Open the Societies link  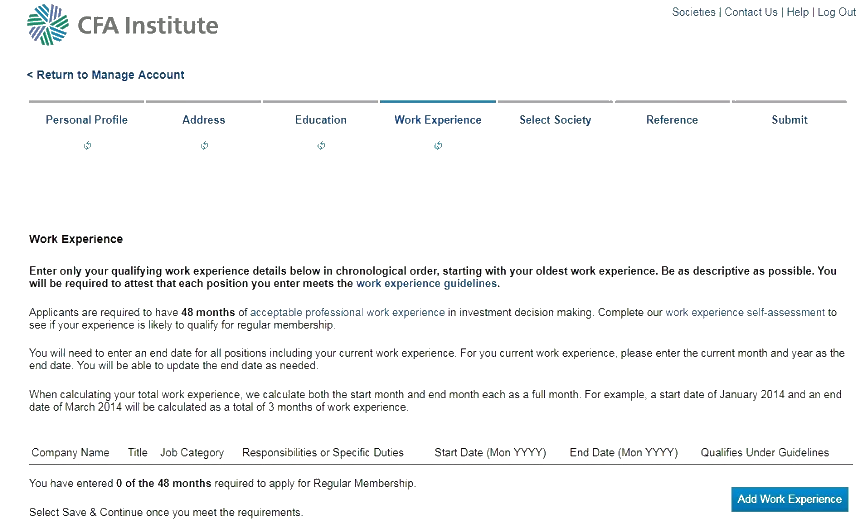[x=694, y=12]
